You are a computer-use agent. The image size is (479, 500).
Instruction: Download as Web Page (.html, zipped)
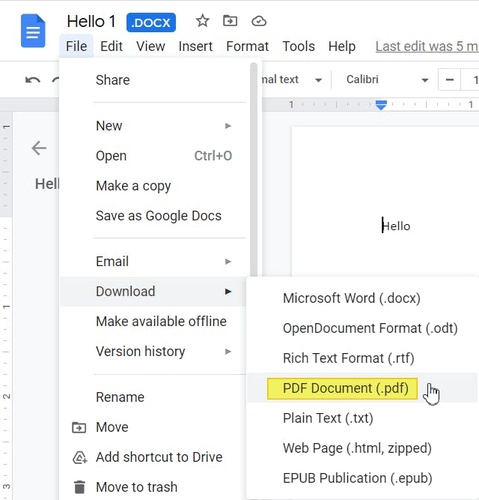(x=362, y=448)
